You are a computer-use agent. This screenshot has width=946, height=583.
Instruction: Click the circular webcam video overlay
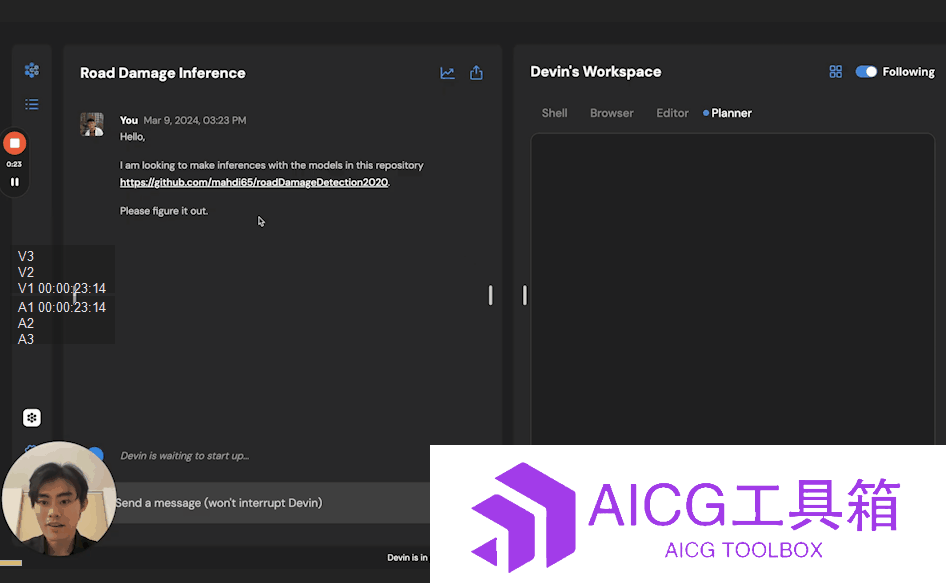(59, 498)
